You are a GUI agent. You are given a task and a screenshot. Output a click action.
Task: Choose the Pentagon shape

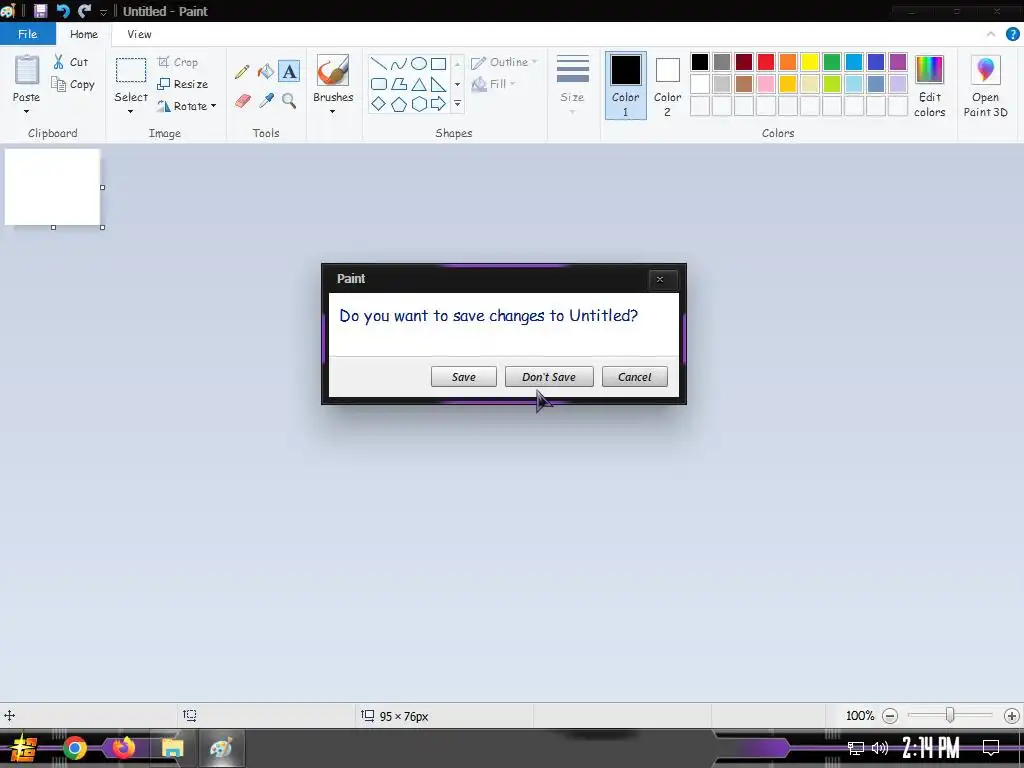coord(398,104)
